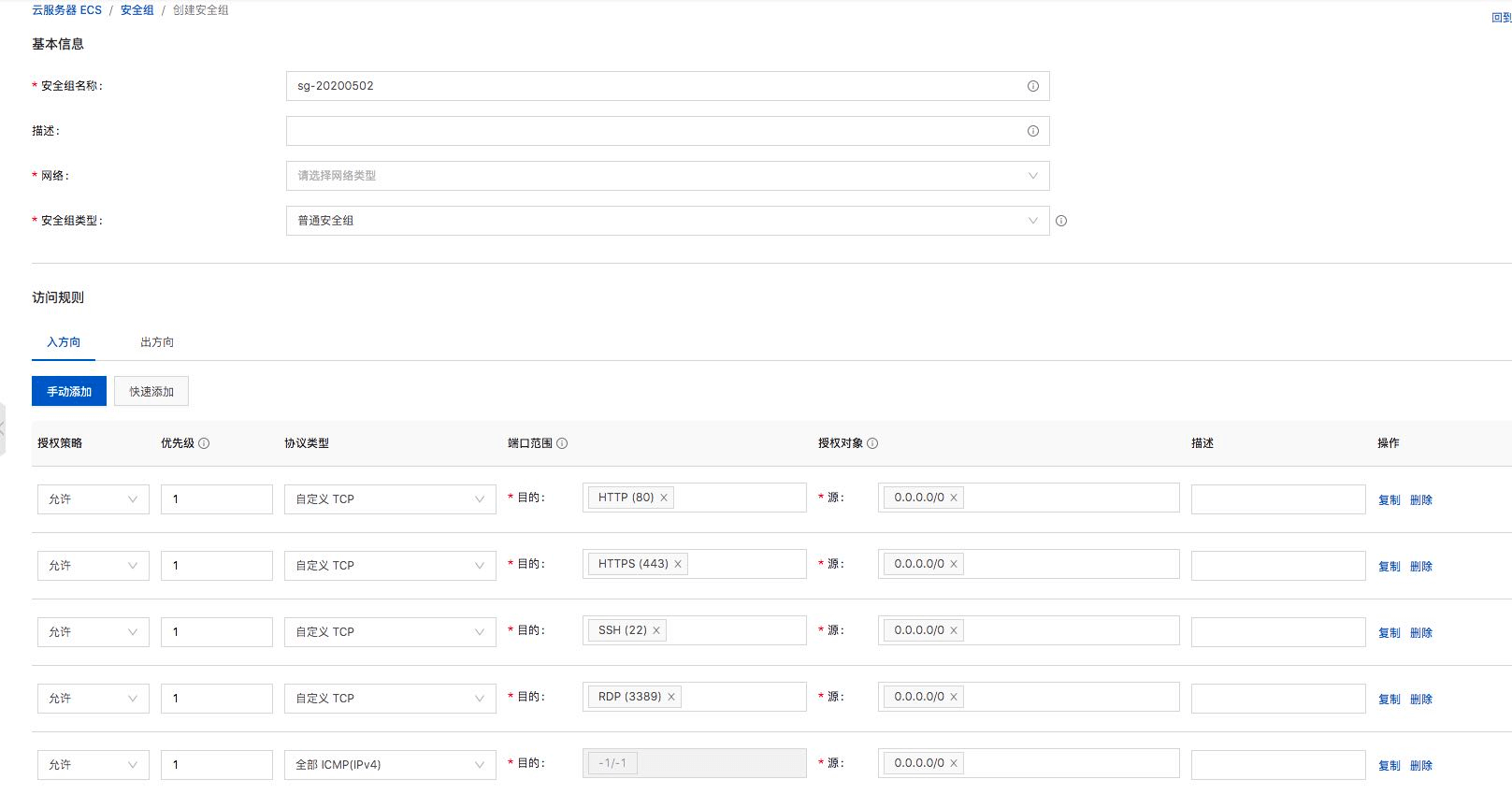Open protocol type dropdown in HTTP row
Image resolution: width=1512 pixels, height=794 pixels.
click(x=390, y=499)
